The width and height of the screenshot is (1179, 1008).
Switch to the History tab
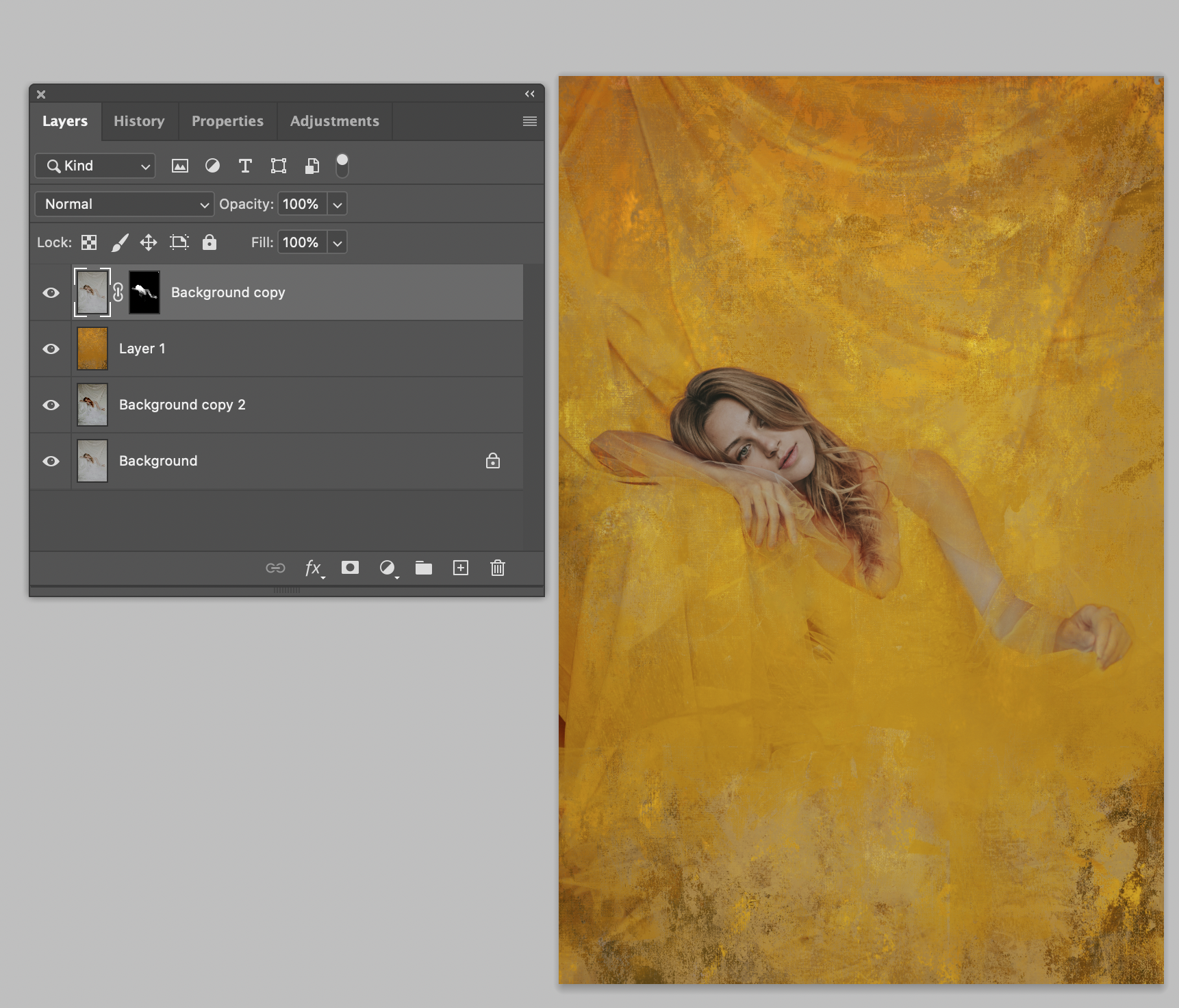tap(139, 121)
